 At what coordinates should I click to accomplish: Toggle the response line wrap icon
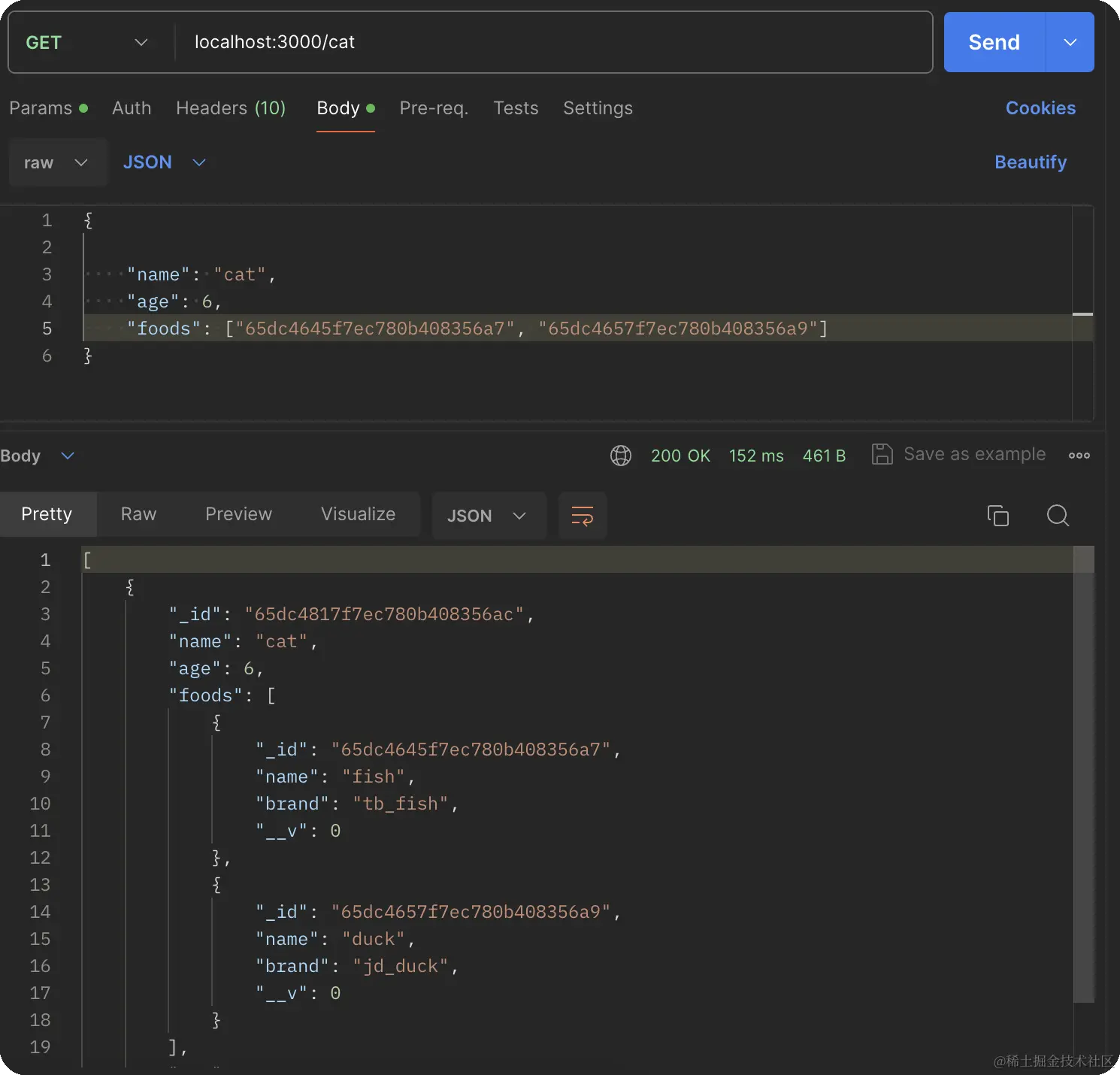point(583,516)
